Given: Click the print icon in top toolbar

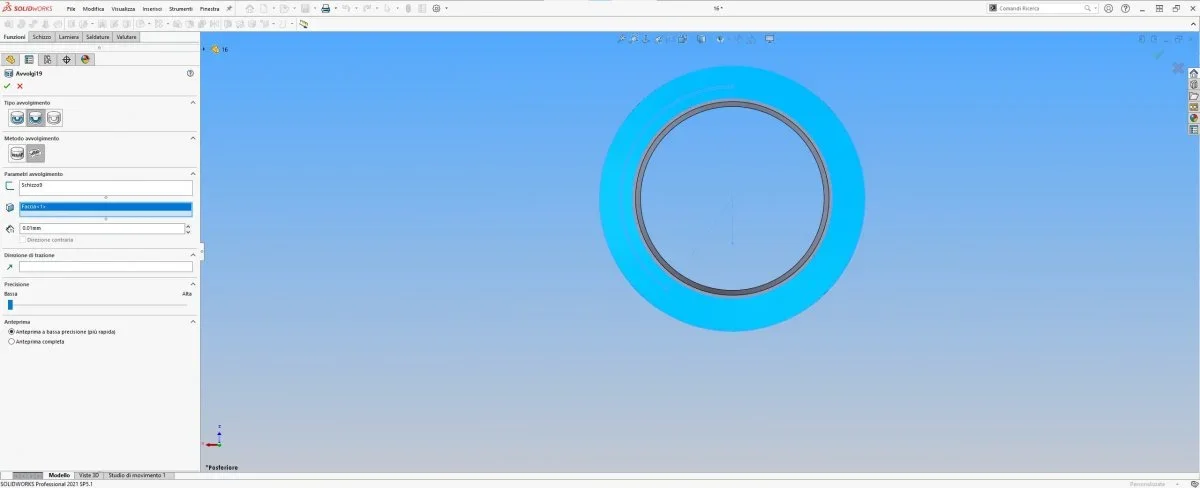Looking at the screenshot, I should (325, 8).
